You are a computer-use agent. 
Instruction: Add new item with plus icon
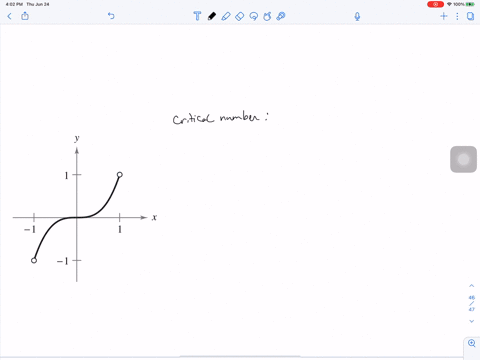pyautogui.click(x=444, y=16)
